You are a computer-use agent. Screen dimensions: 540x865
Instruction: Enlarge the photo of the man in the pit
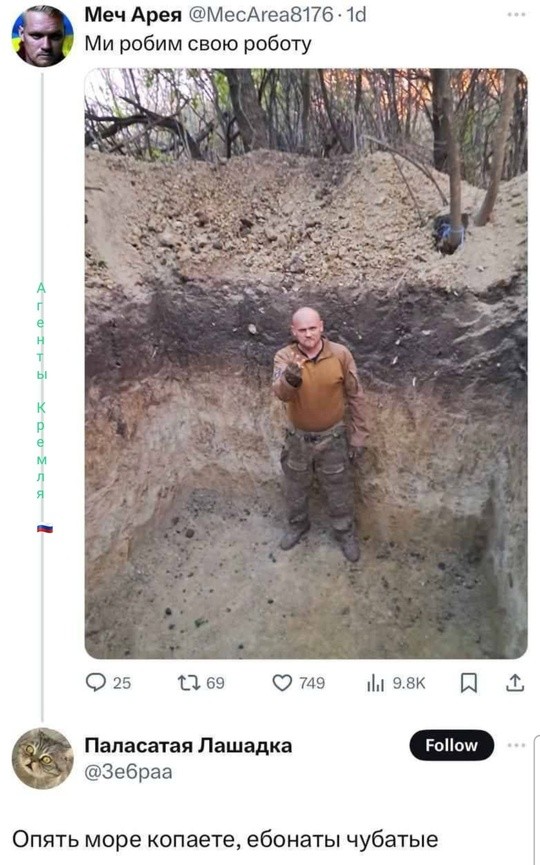(x=306, y=364)
